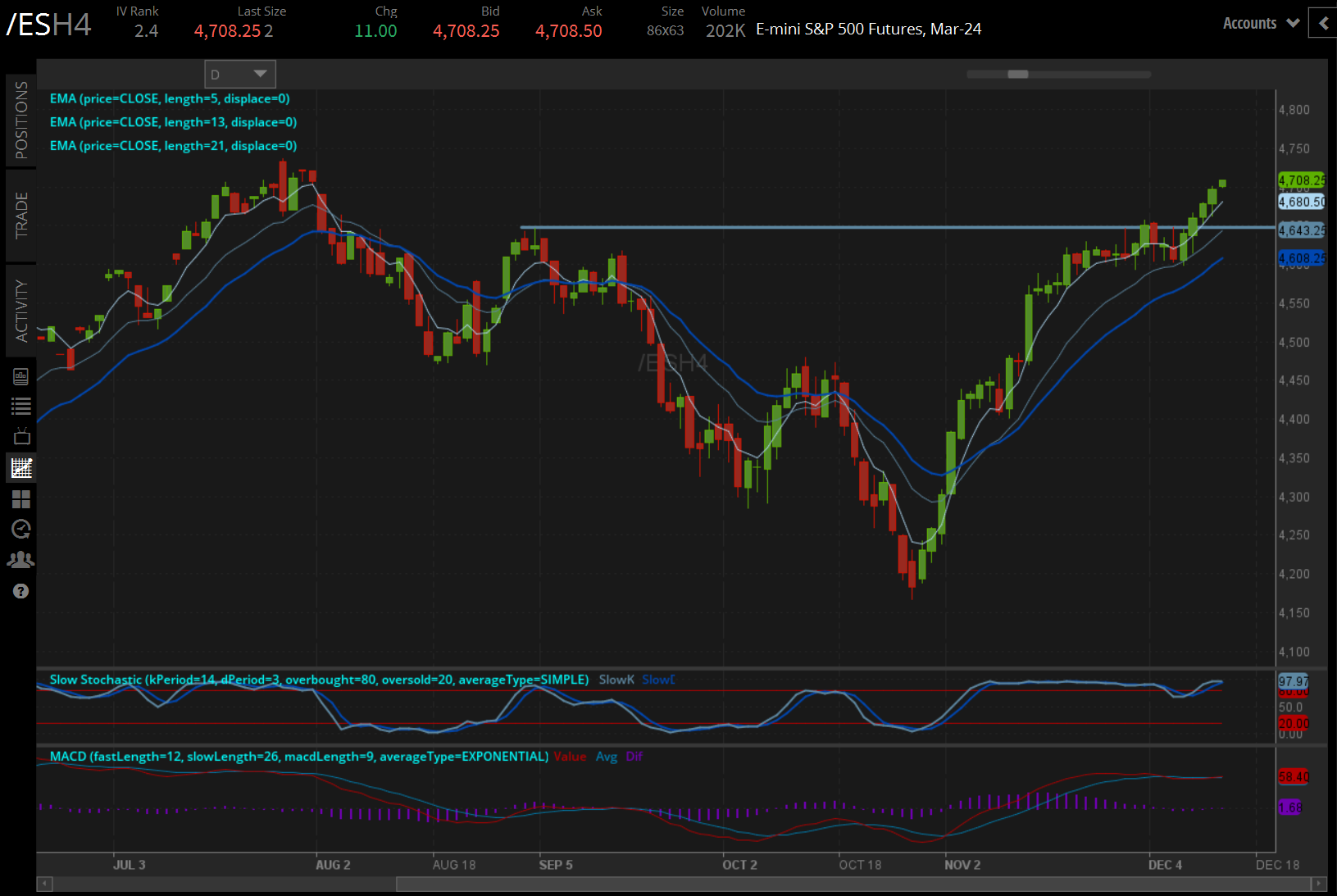
Task: Click the Last Size value 4,708.25 2
Action: point(234,31)
